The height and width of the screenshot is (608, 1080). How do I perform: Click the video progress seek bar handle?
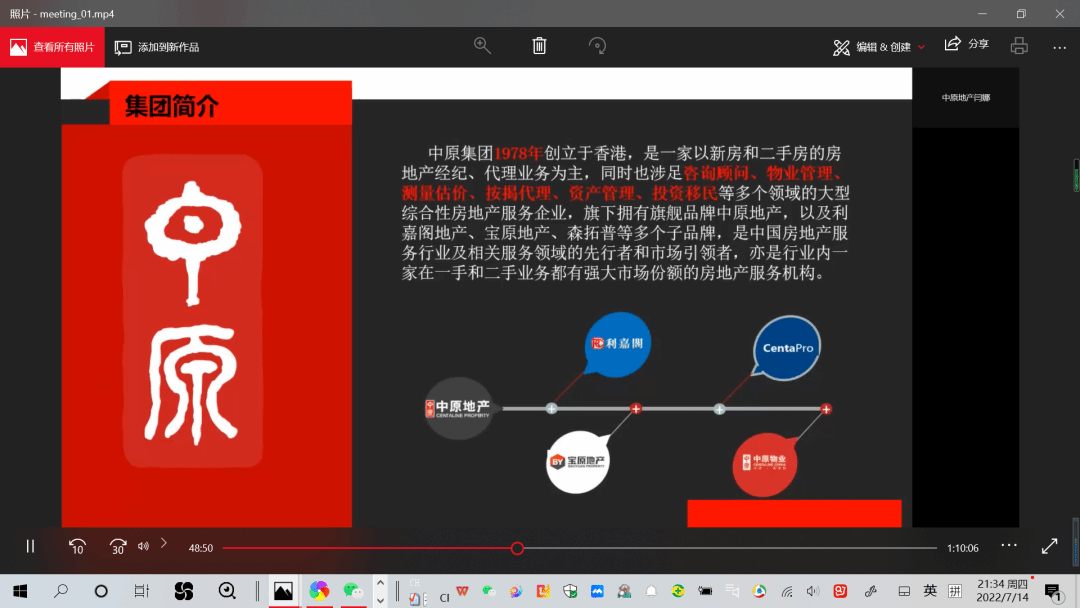point(517,548)
